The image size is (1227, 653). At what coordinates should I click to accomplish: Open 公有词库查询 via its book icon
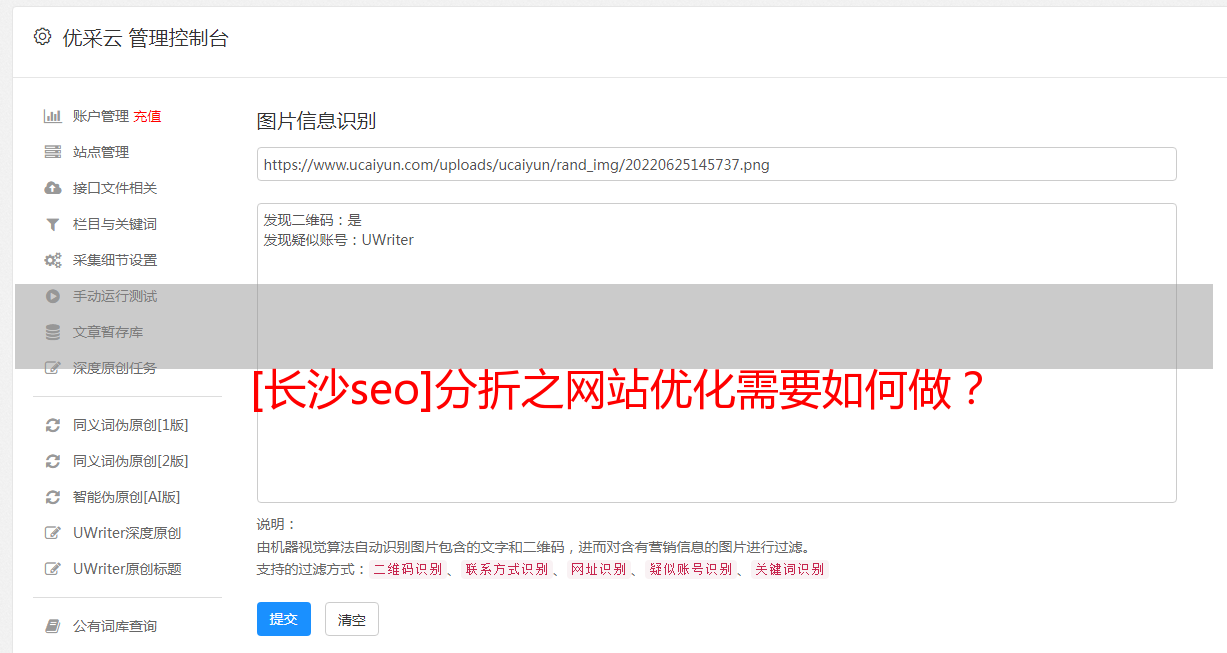tap(53, 626)
